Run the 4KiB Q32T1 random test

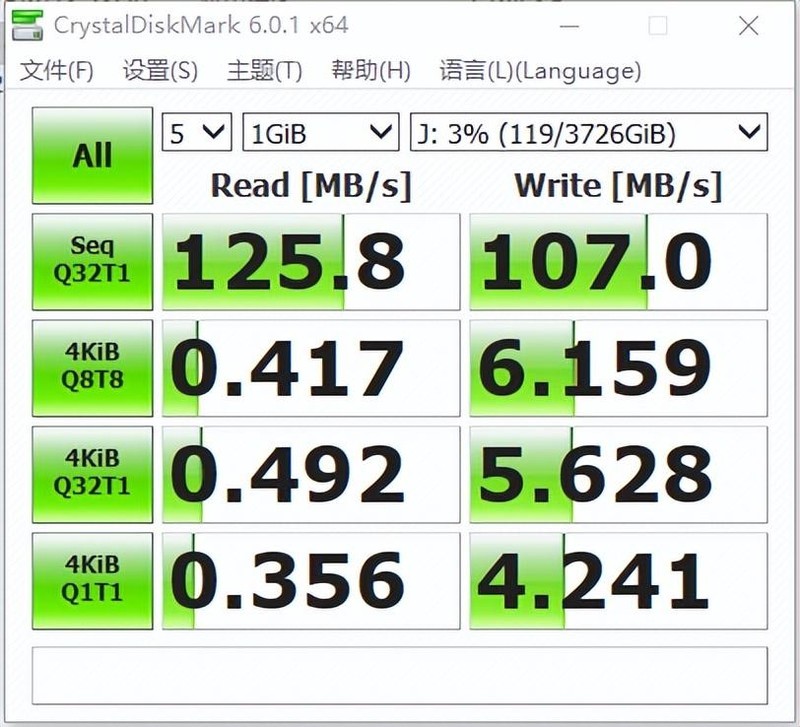click(x=91, y=473)
